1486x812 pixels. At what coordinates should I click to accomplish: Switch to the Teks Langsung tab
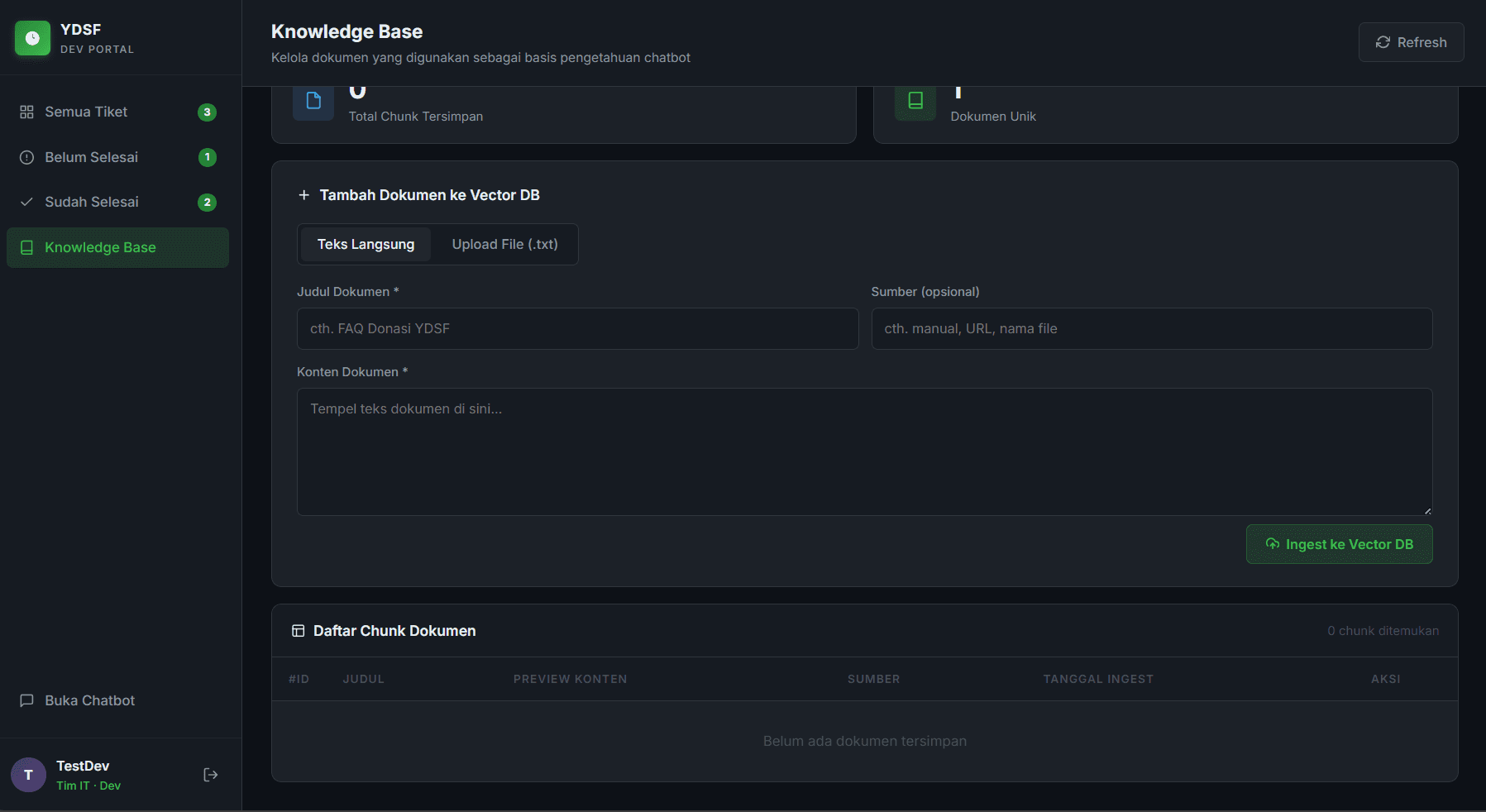(x=366, y=244)
